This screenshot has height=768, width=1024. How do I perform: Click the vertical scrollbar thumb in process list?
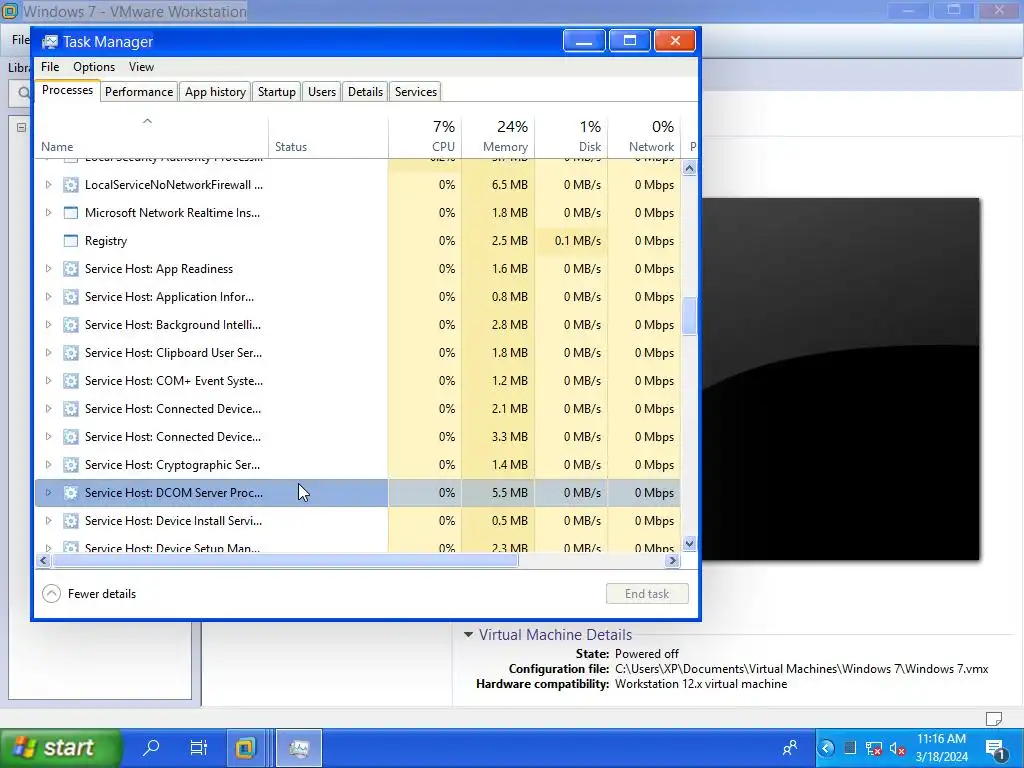pyautogui.click(x=690, y=317)
